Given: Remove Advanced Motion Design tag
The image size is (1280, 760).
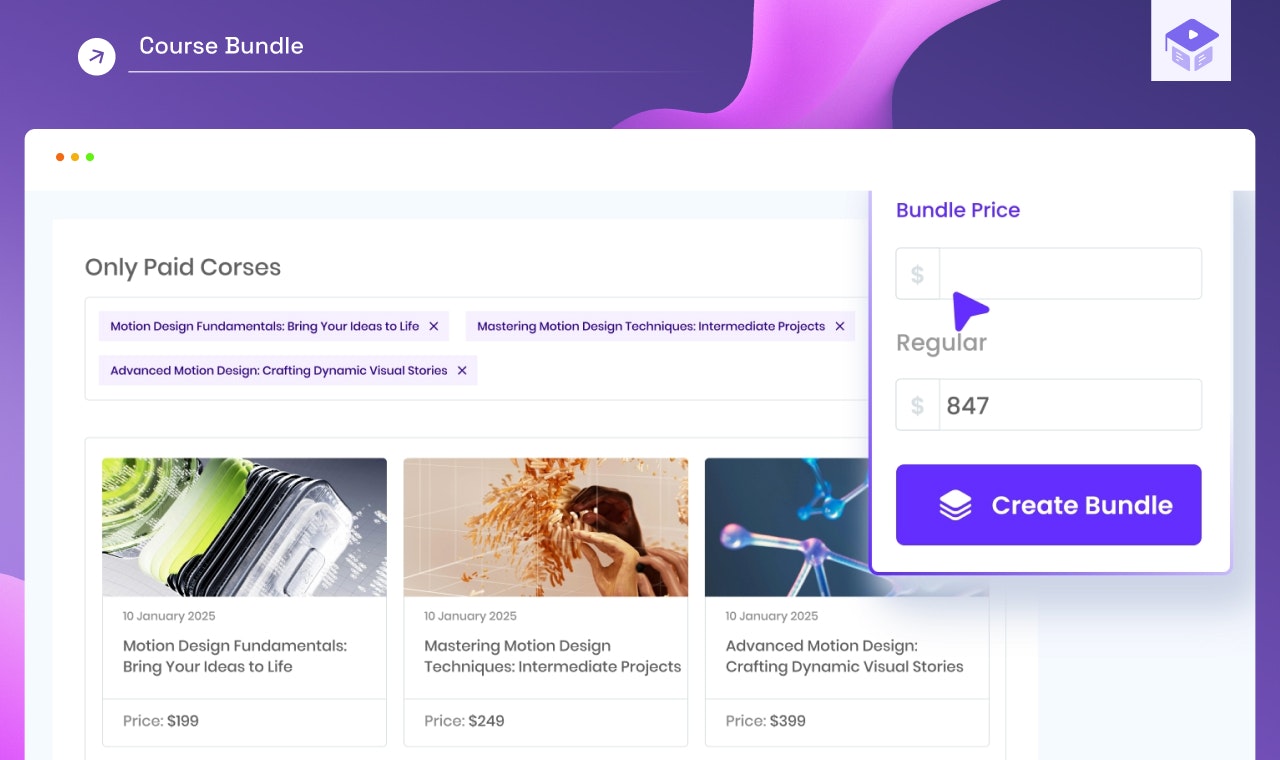Looking at the screenshot, I should tap(462, 370).
